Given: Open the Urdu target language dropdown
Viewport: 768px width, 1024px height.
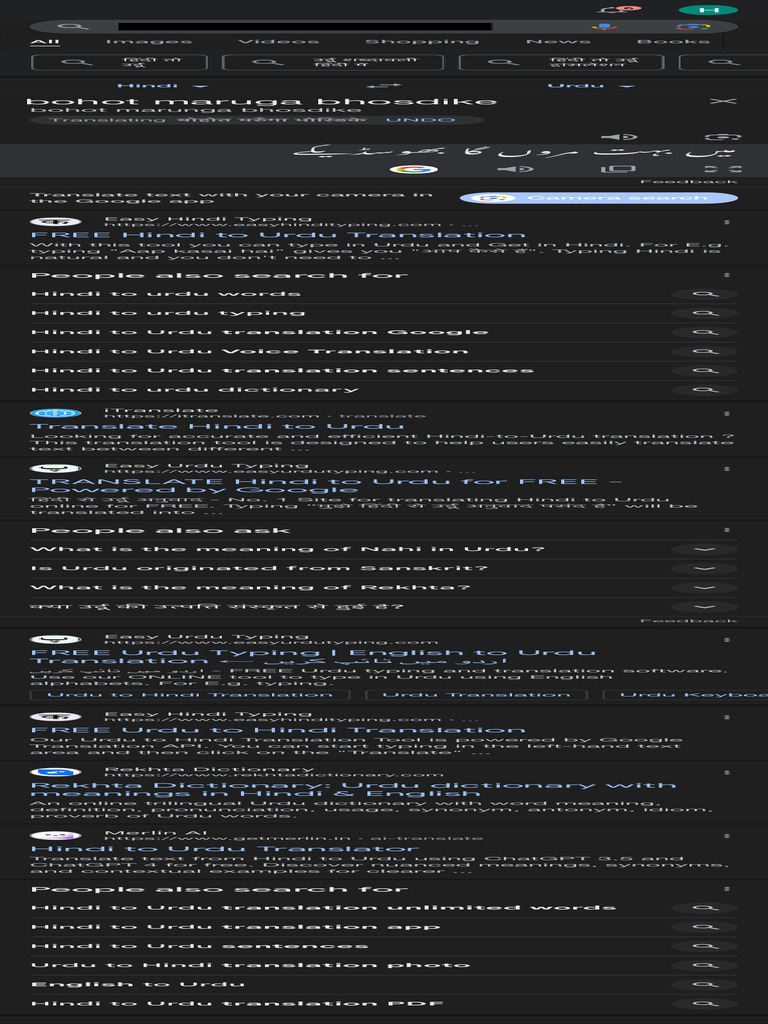Looking at the screenshot, I should 590,86.
